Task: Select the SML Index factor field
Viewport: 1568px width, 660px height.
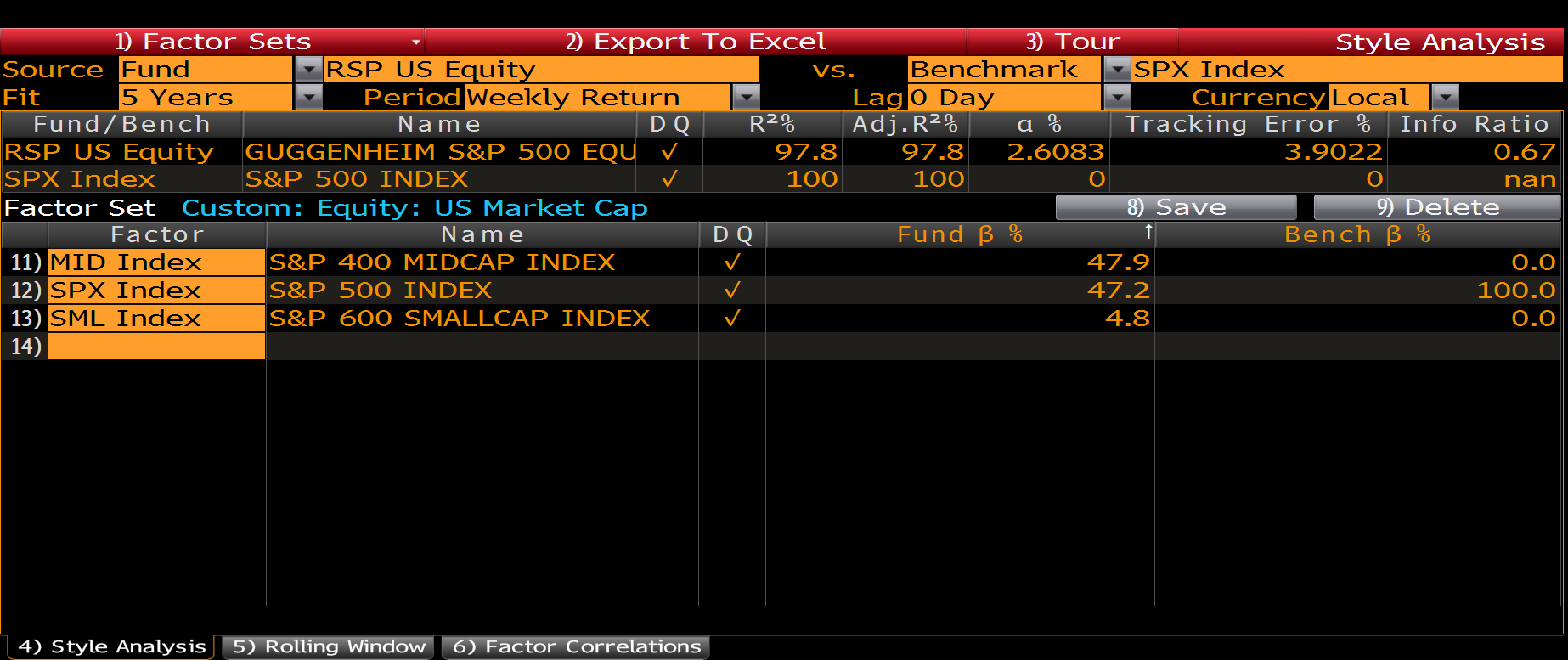Action: click(x=156, y=319)
